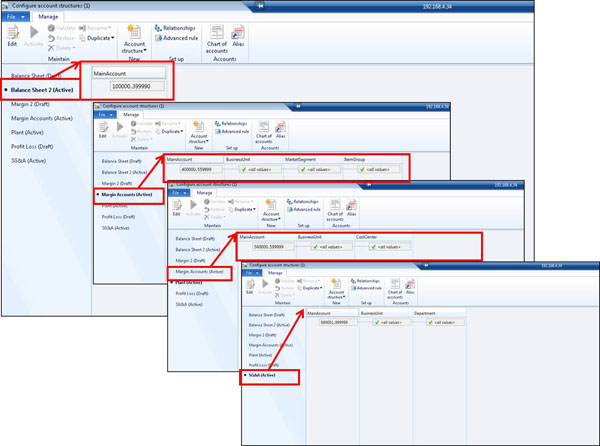Switch to the Manage tab in the largest window
The image size is (600, 446).
tap(47, 17)
